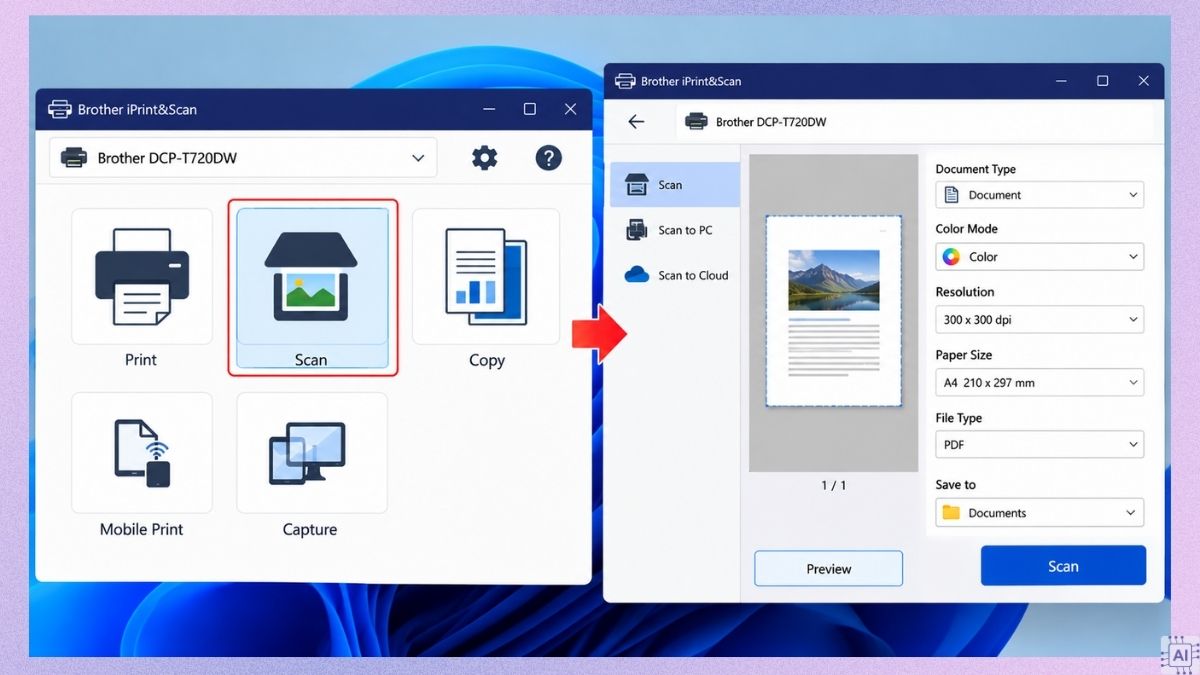Select the Scan to Cloud sidebar item
The height and width of the screenshot is (675, 1200).
[x=674, y=275]
